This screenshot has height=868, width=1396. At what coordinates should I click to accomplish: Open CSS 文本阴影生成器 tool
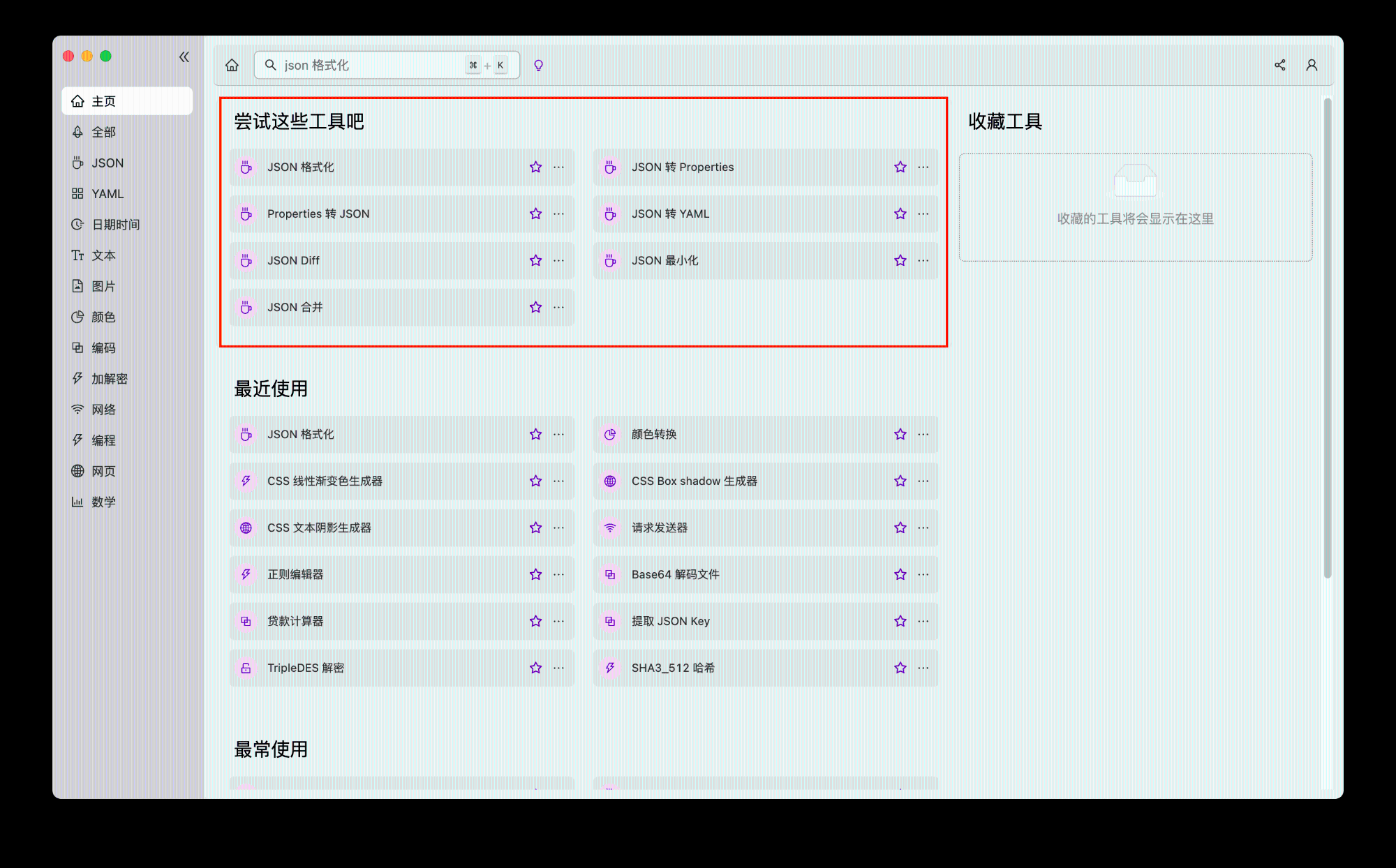(402, 527)
